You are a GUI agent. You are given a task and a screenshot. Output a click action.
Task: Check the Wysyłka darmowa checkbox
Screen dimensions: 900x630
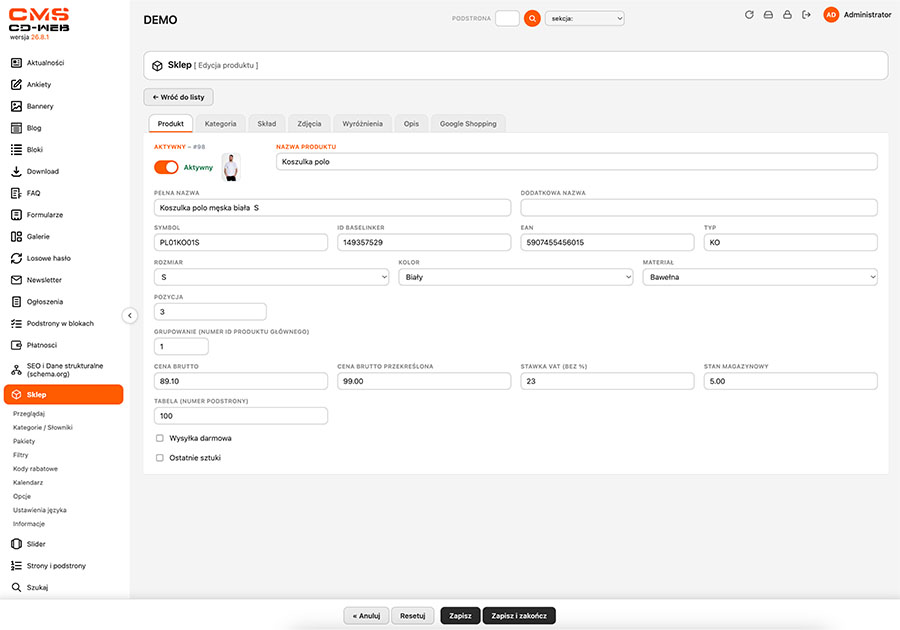(x=160, y=438)
